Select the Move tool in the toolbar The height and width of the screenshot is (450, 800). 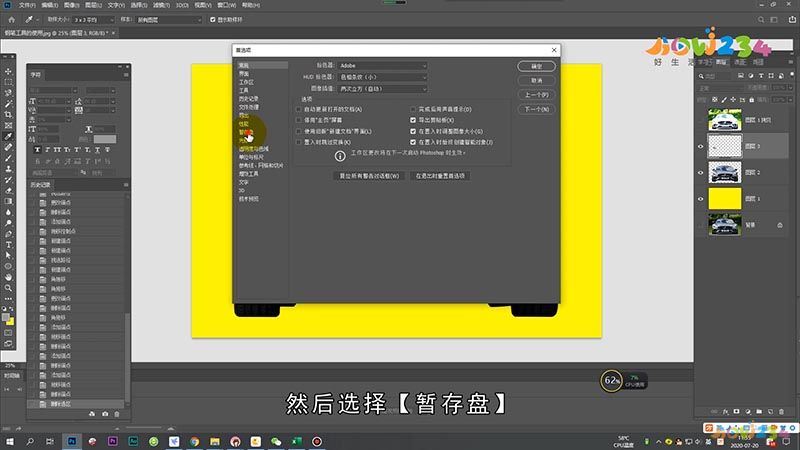[x=8, y=71]
